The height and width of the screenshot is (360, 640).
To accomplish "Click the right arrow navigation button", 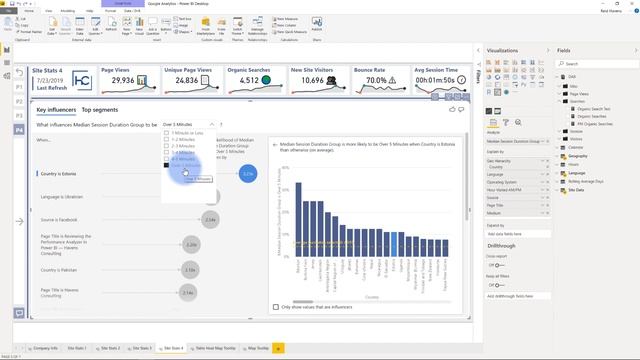I will 19,222.
